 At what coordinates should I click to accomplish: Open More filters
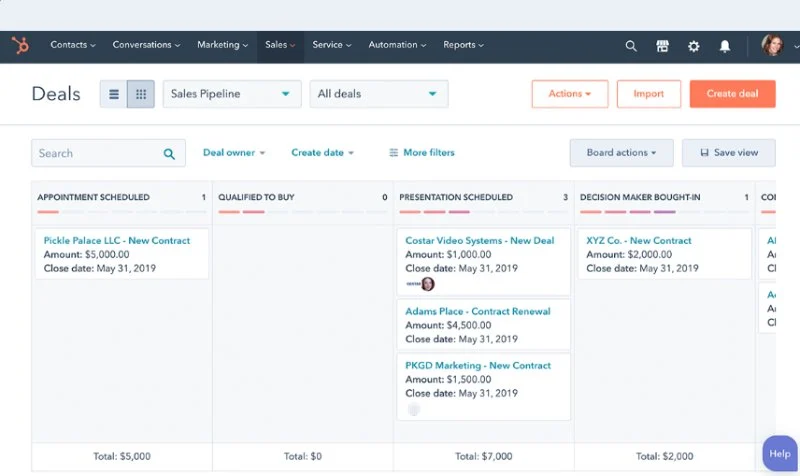tap(422, 153)
